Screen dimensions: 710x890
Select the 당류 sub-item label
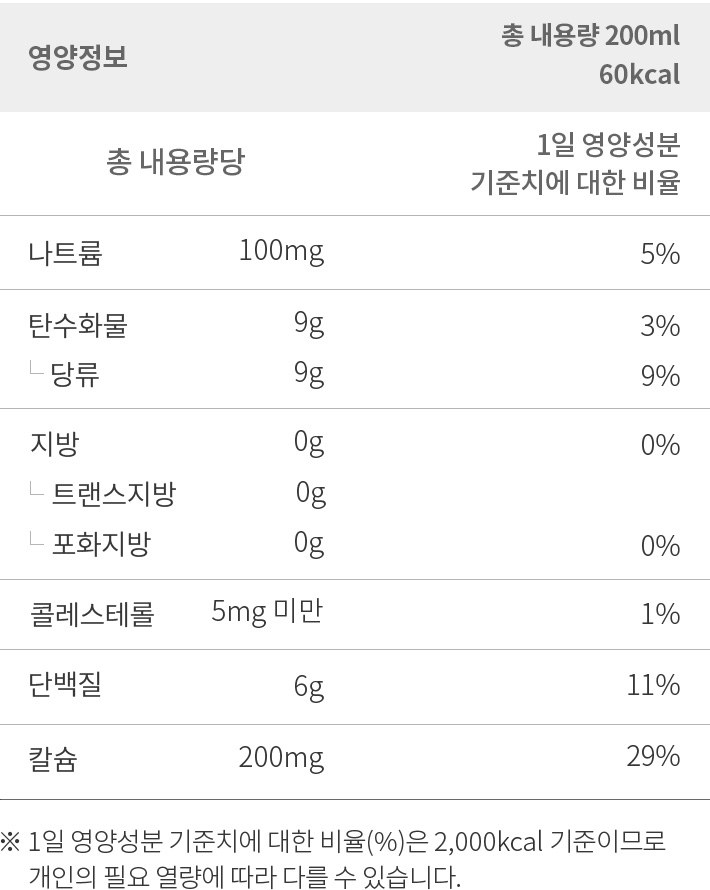coord(75,375)
